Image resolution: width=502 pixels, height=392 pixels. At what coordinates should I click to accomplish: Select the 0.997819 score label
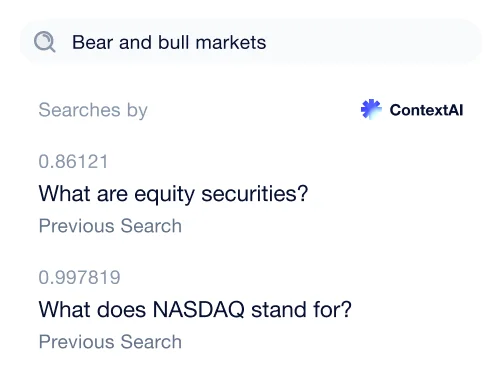point(79,278)
